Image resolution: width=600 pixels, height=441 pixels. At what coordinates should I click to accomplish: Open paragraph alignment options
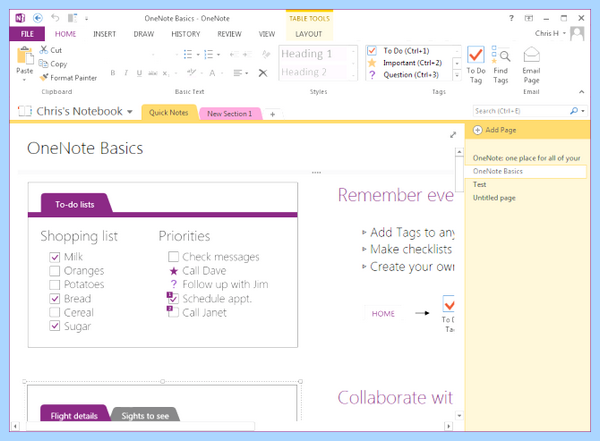click(241, 73)
